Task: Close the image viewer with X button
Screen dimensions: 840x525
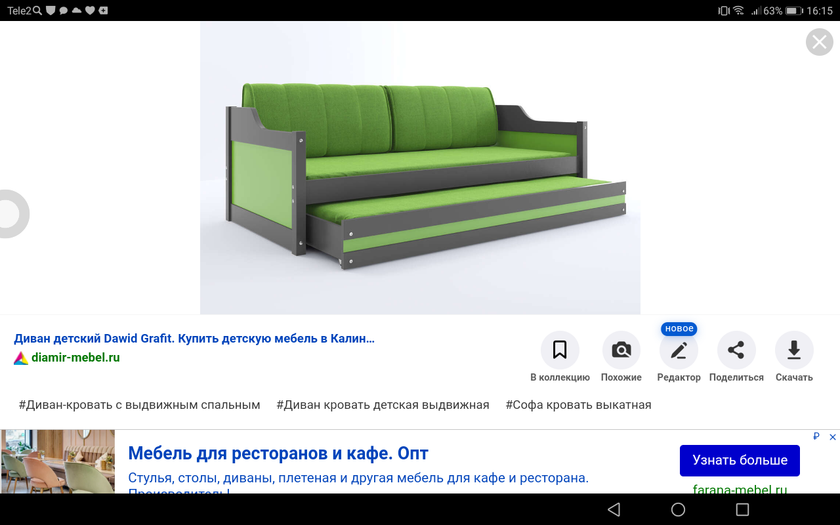Action: [x=819, y=42]
